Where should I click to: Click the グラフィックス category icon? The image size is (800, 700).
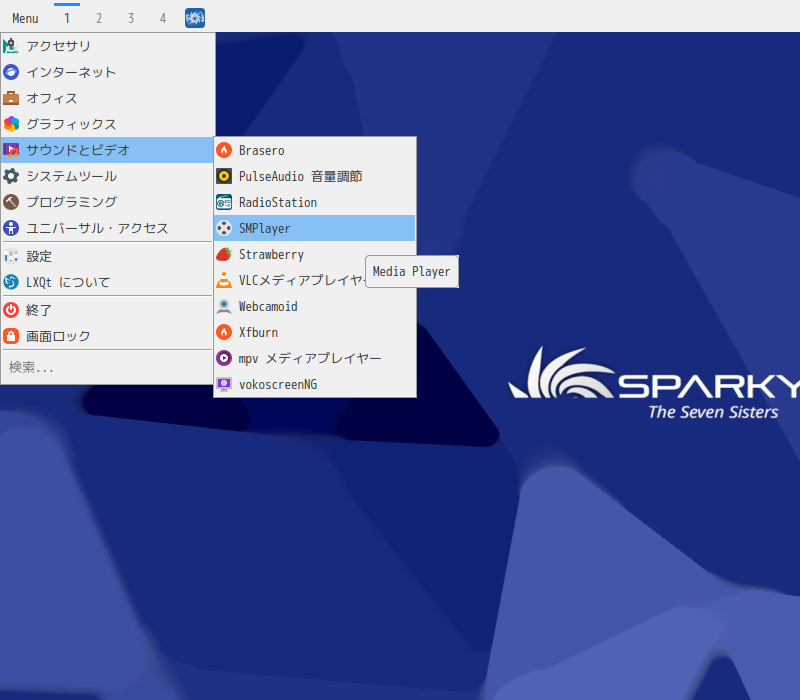tap(11, 124)
